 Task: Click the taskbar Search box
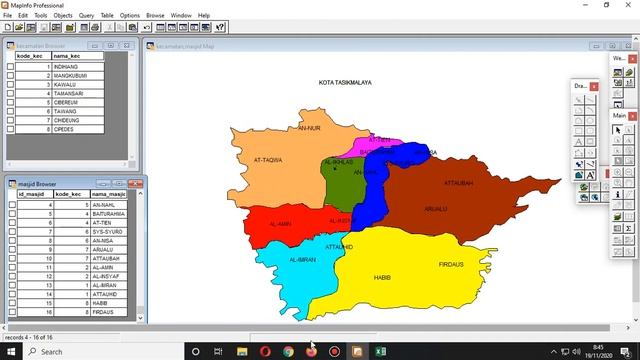click(x=103, y=351)
